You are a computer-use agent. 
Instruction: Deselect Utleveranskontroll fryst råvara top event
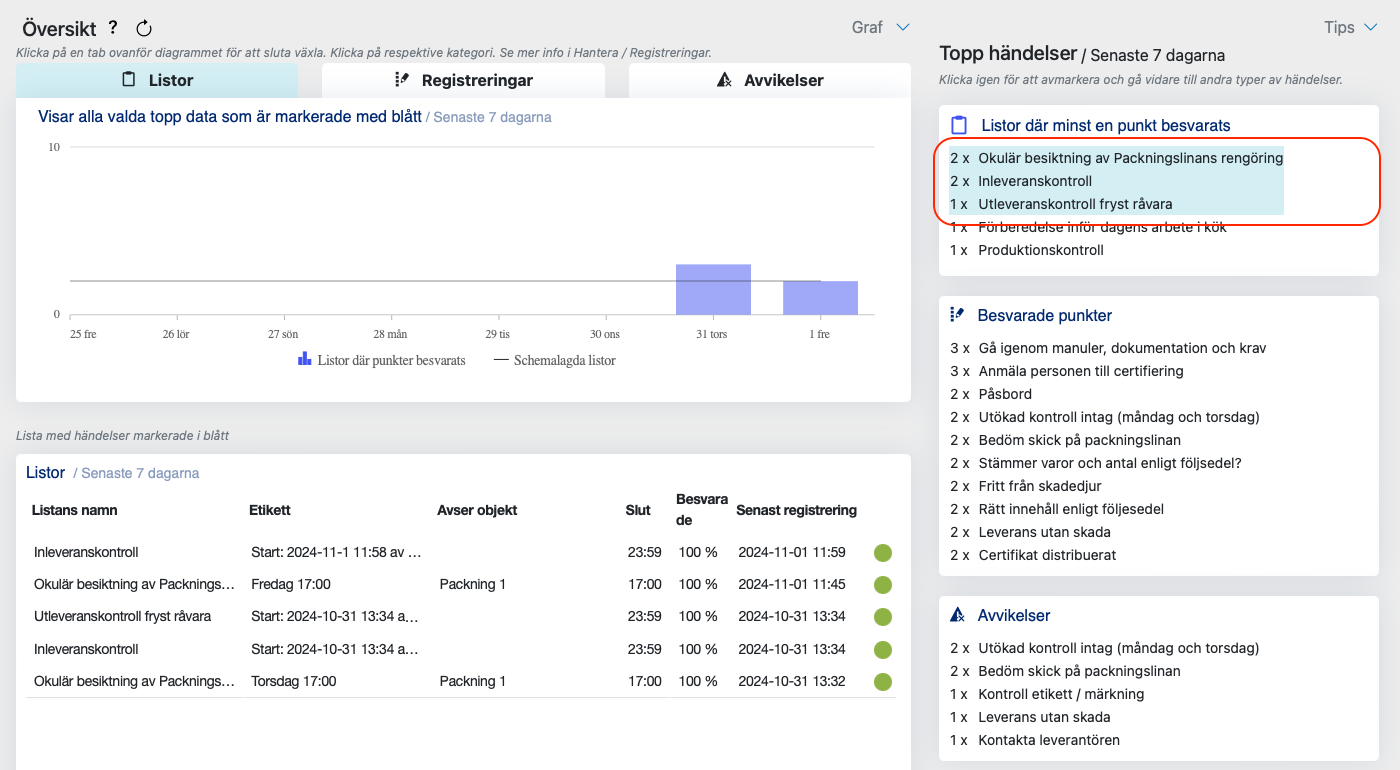tap(1116, 204)
